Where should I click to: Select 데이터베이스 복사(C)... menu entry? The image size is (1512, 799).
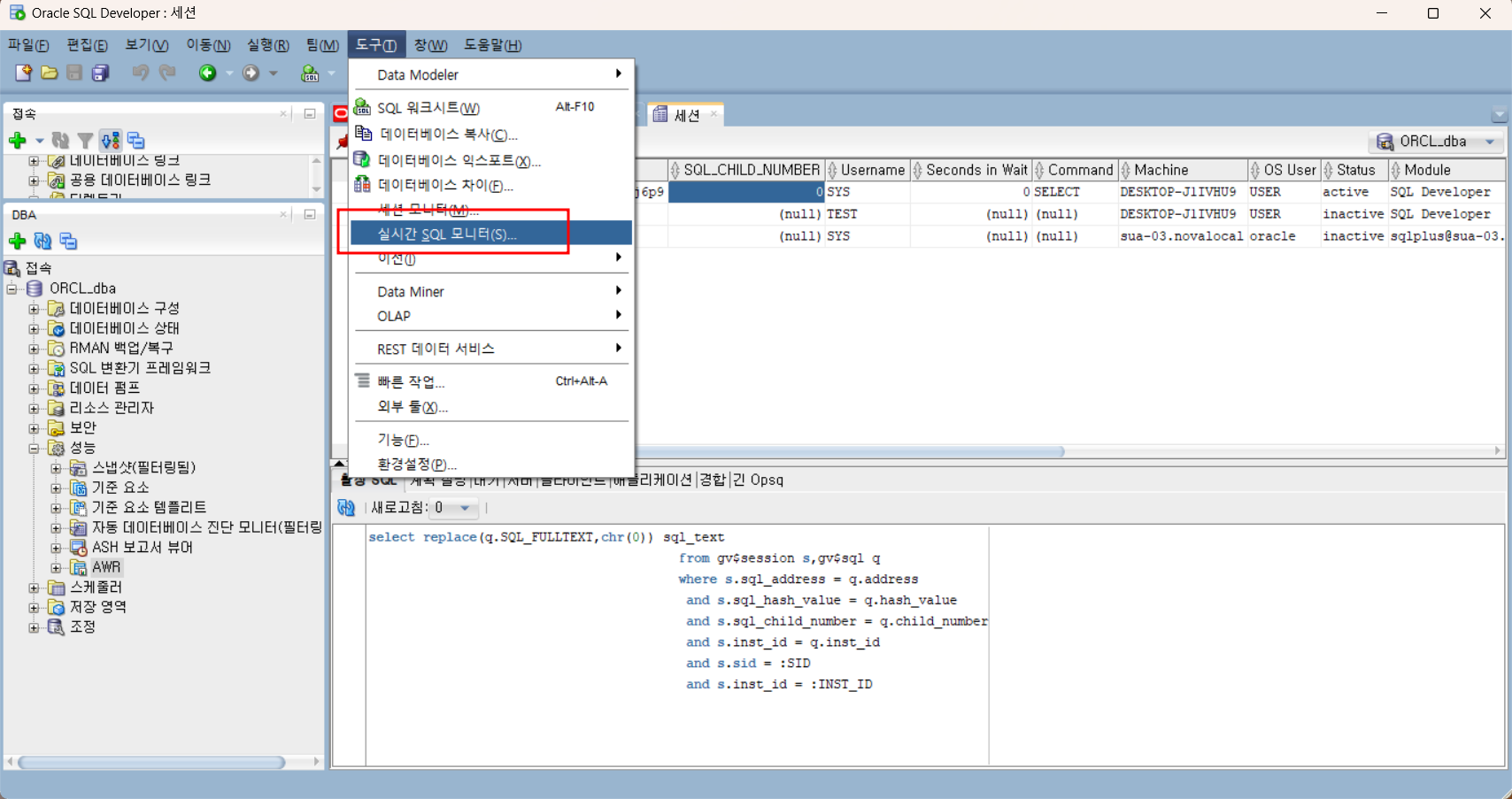[491, 134]
